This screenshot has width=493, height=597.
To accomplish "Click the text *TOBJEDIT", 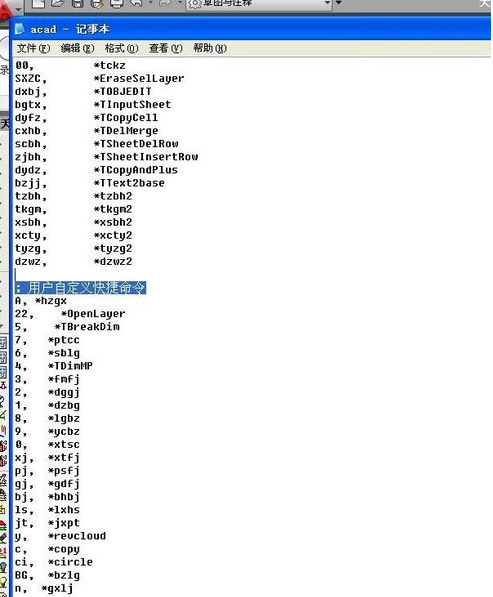I will 123,91.
